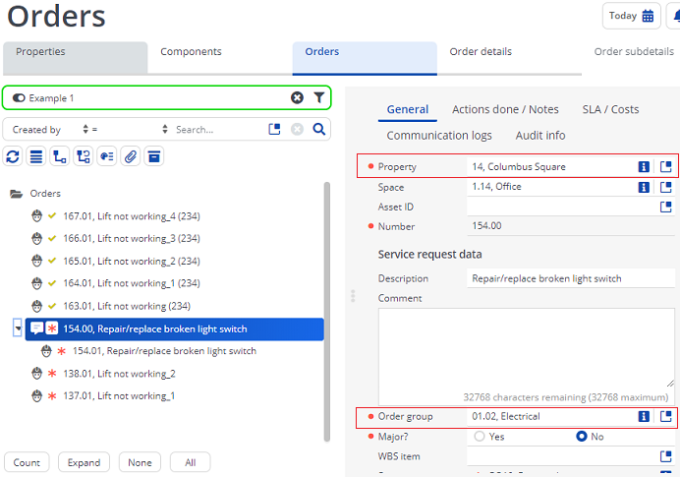Select No for Major?
The width and height of the screenshot is (680, 477).
tap(582, 436)
